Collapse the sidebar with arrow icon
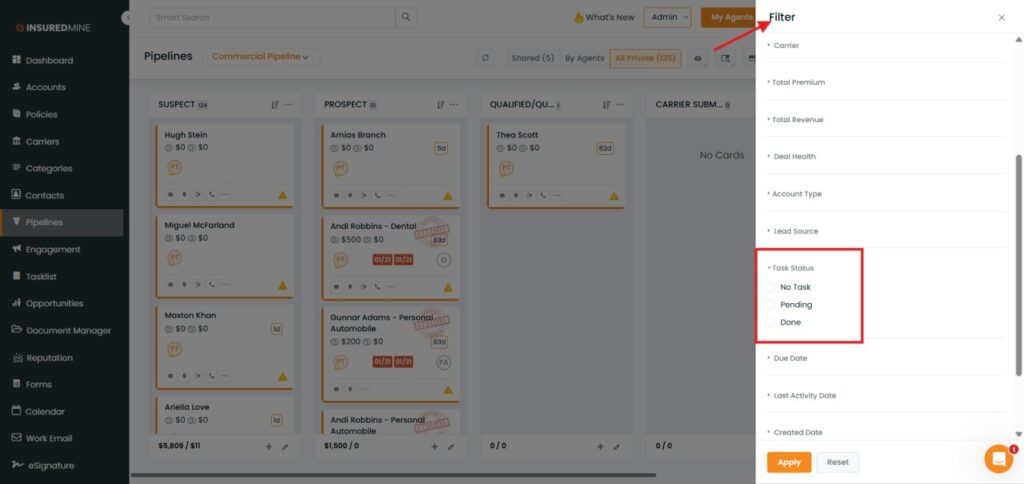Screen dimensions: 1024x484 click(127, 18)
